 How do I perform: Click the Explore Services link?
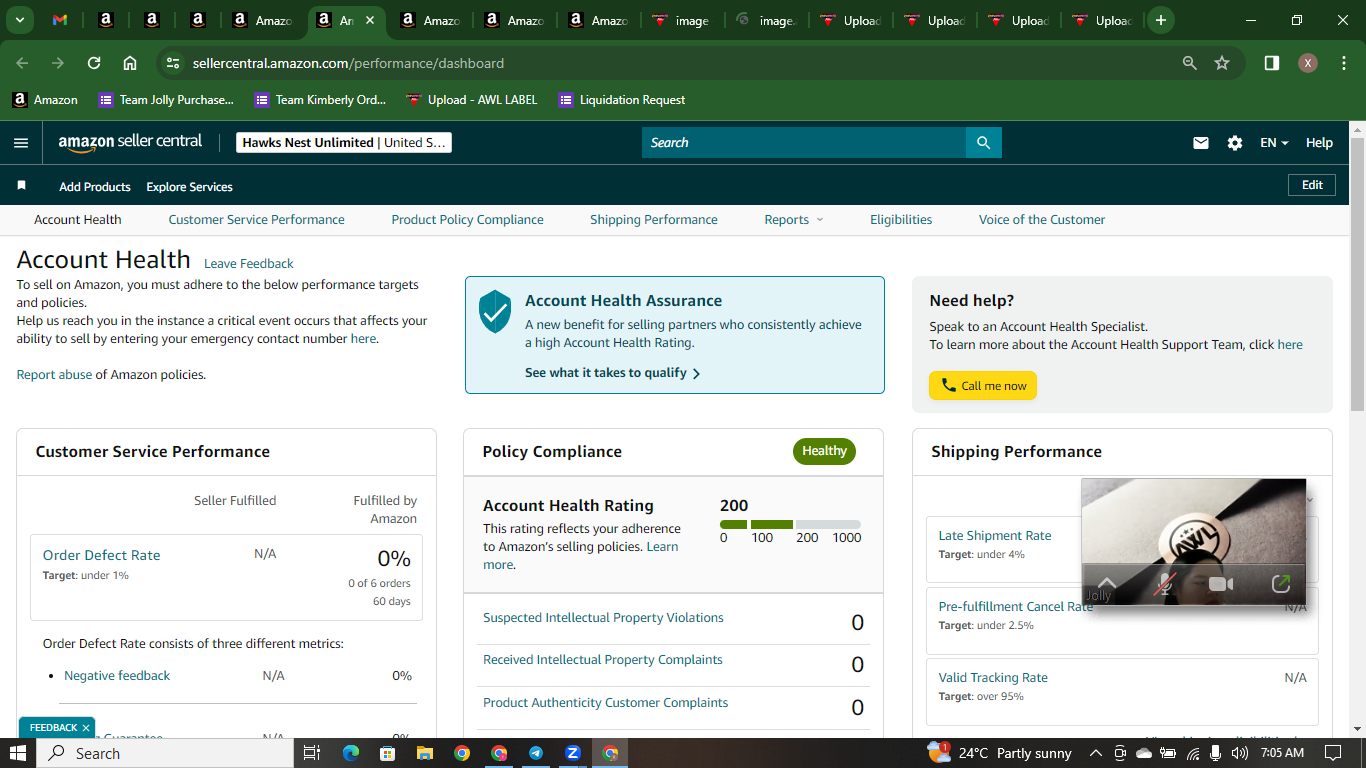(x=189, y=187)
